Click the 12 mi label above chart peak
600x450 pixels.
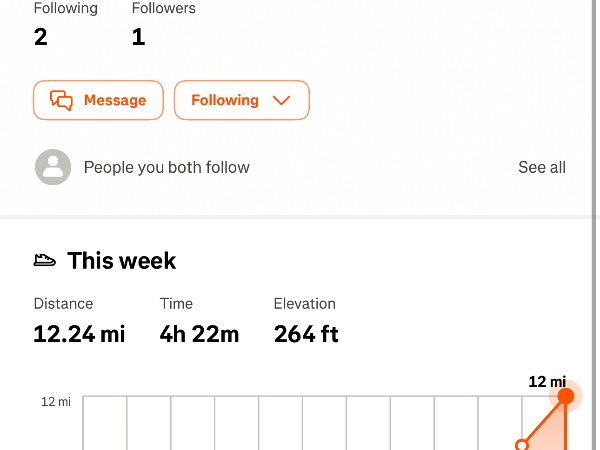tap(547, 381)
